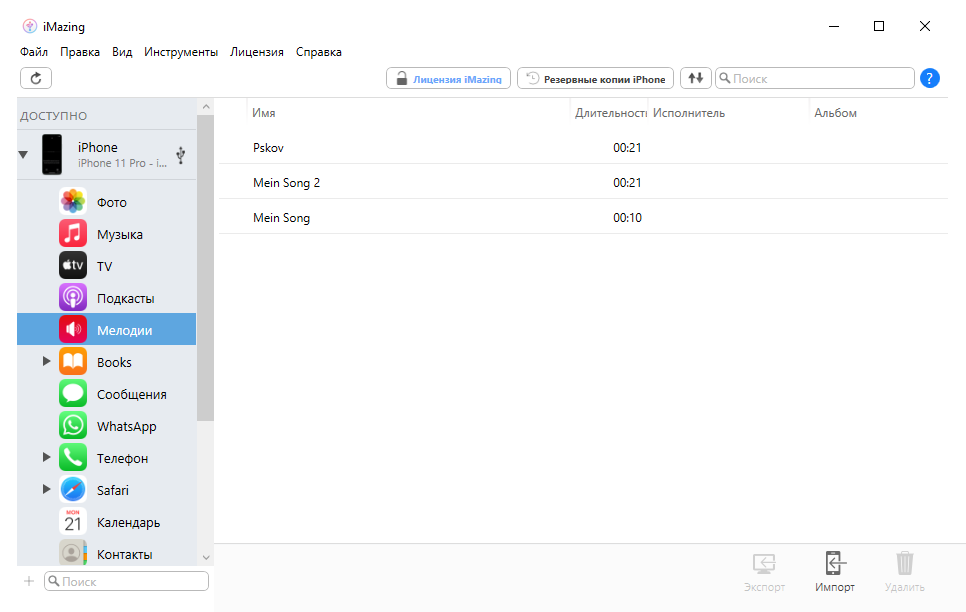Maximize the iMazing window
The image size is (966, 612).
click(x=879, y=26)
